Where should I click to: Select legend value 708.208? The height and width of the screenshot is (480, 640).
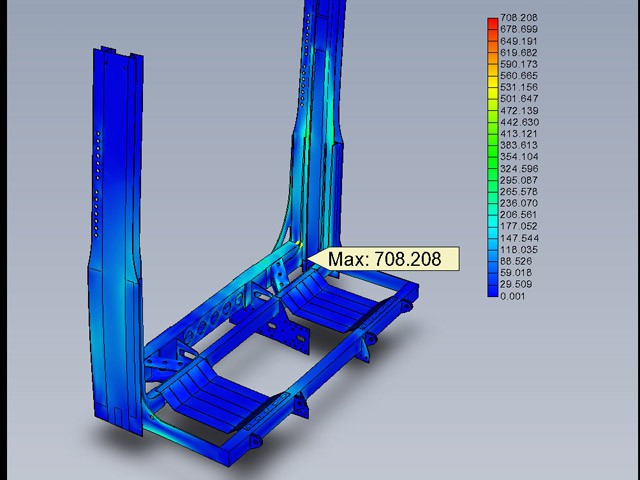point(519,18)
